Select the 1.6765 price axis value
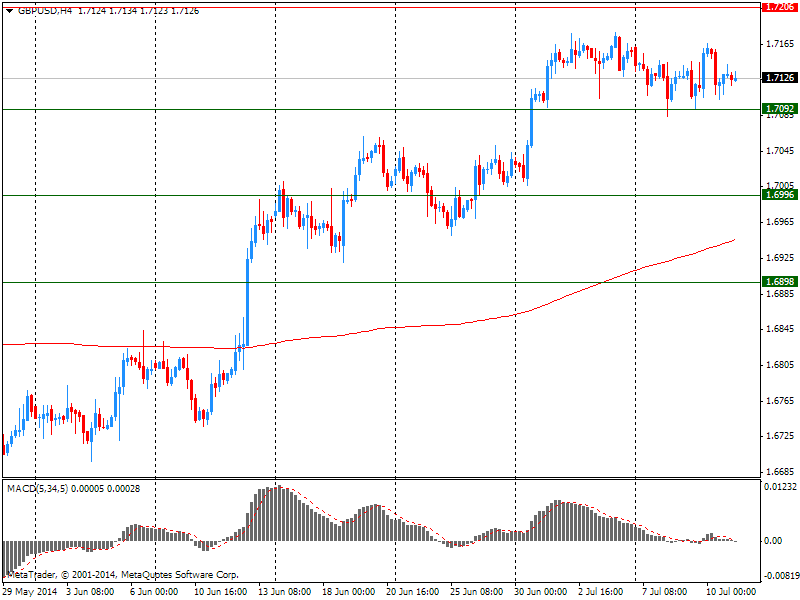 coord(780,401)
